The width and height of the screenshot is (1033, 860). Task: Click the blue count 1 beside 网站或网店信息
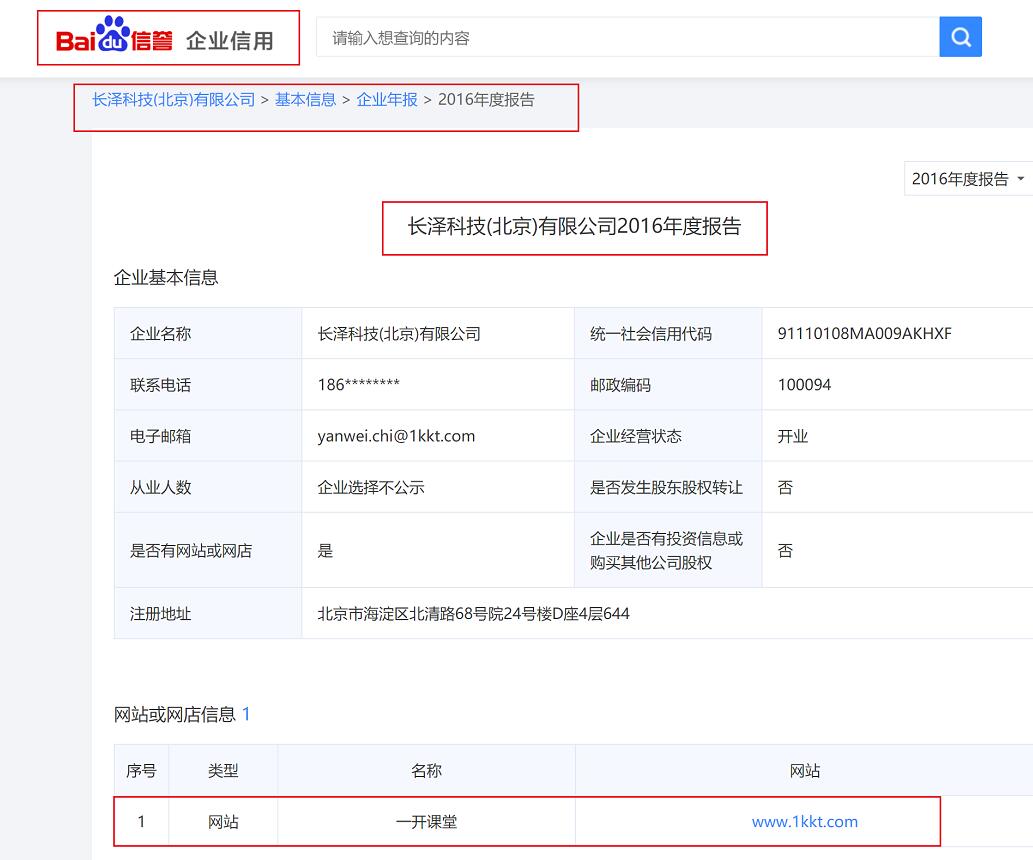click(245, 714)
